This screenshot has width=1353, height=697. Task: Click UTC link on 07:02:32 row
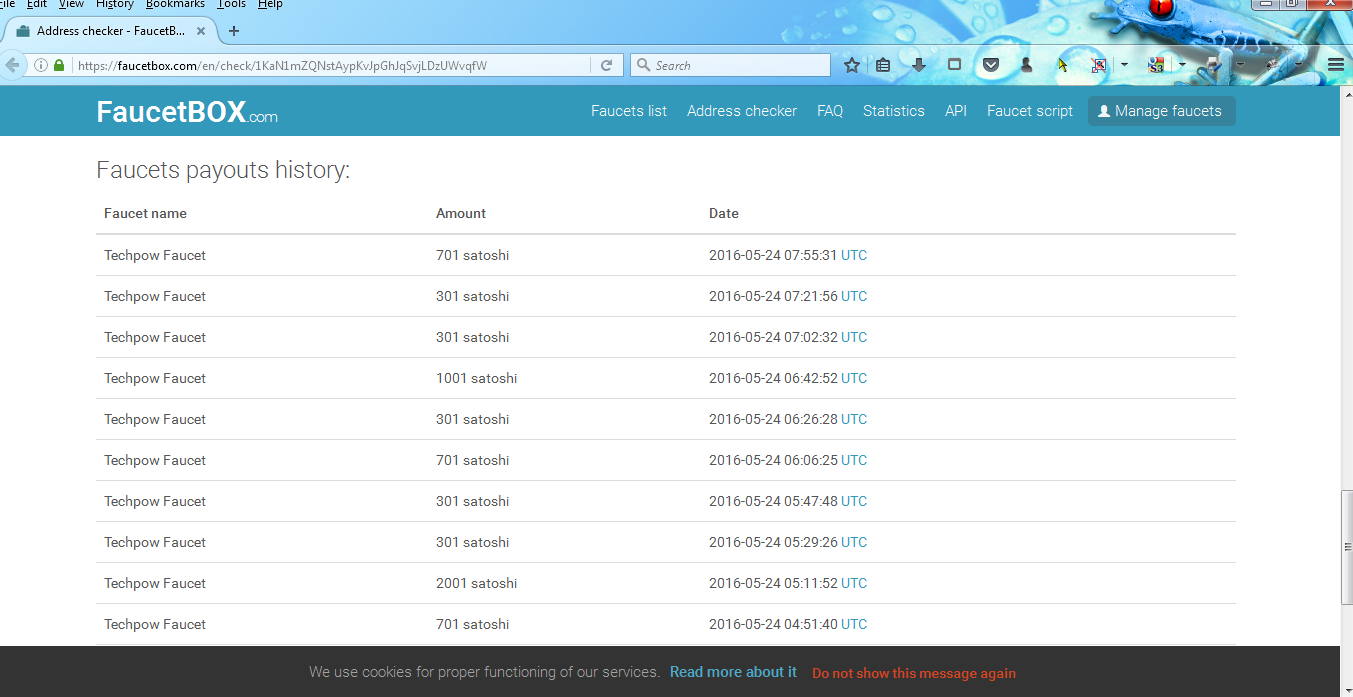854,337
